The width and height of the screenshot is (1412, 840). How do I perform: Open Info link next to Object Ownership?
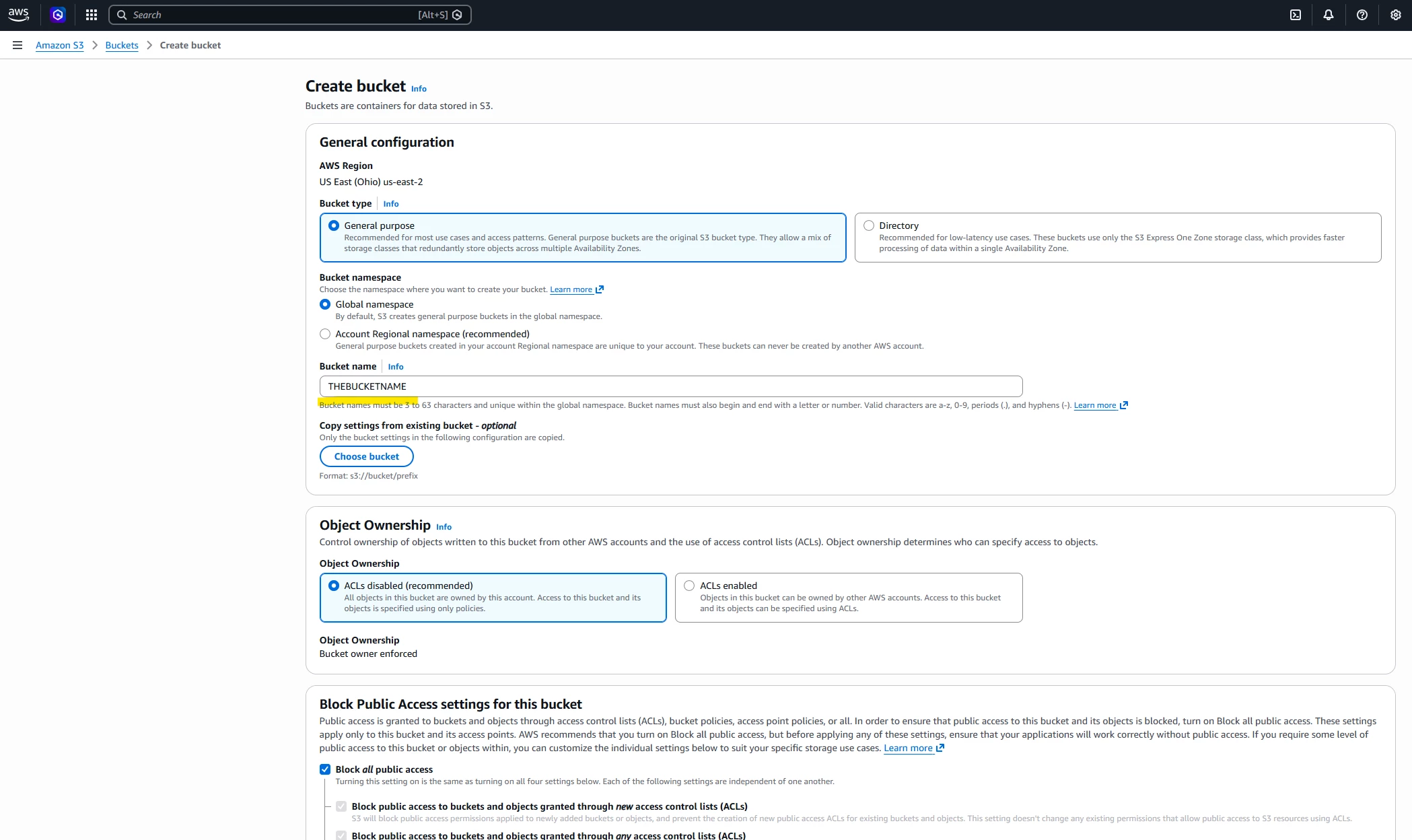pos(444,527)
